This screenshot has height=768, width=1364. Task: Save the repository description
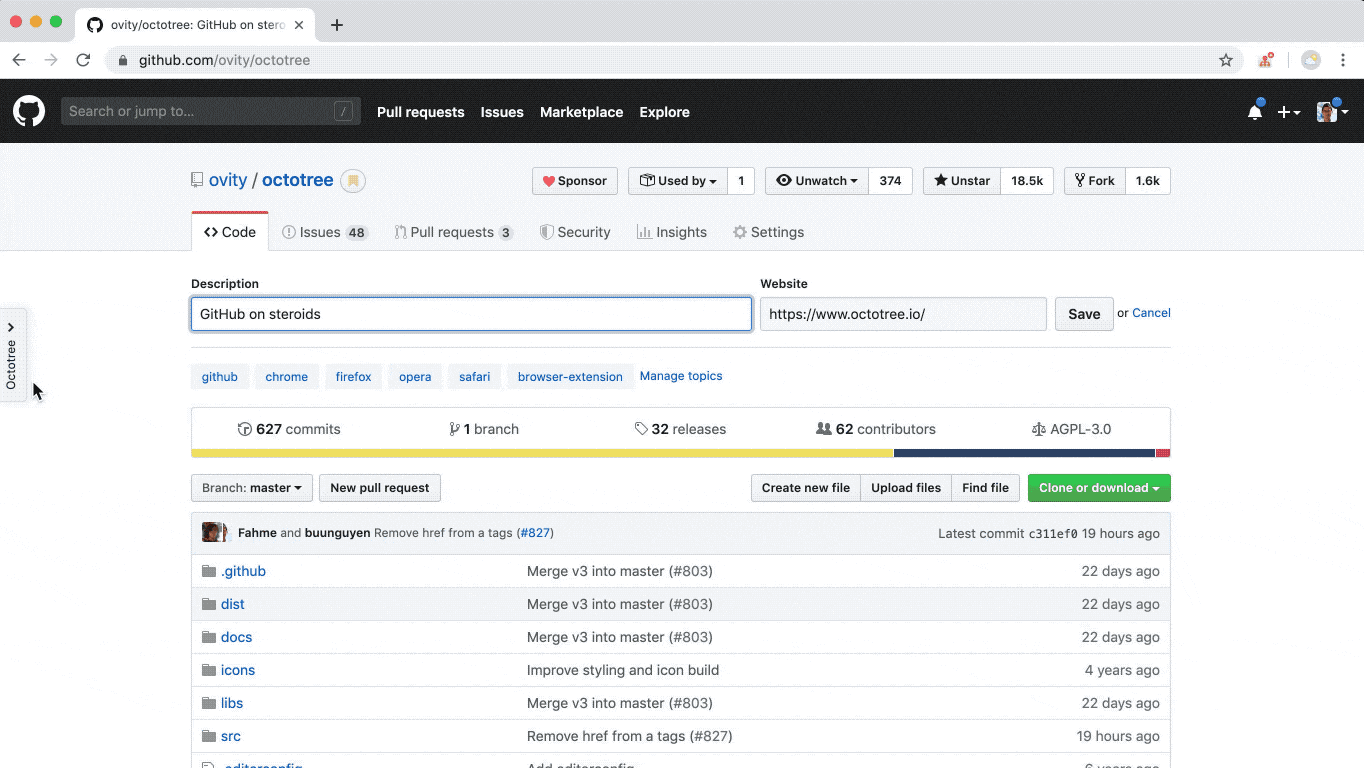coord(1084,314)
